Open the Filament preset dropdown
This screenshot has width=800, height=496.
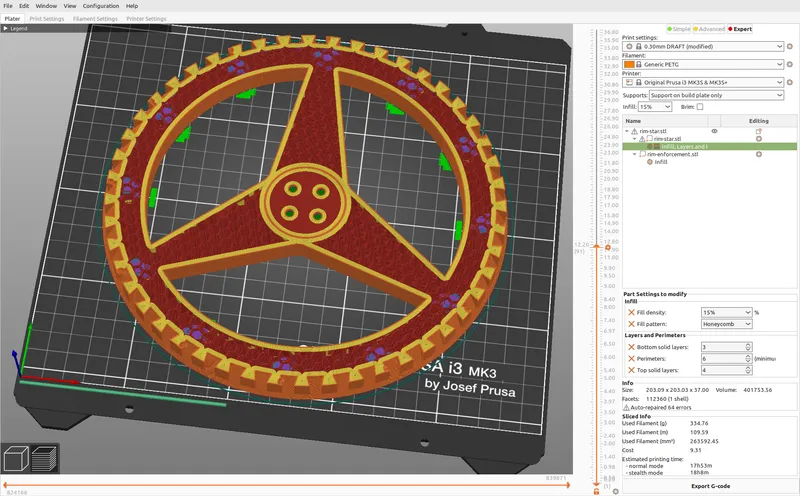coord(703,64)
